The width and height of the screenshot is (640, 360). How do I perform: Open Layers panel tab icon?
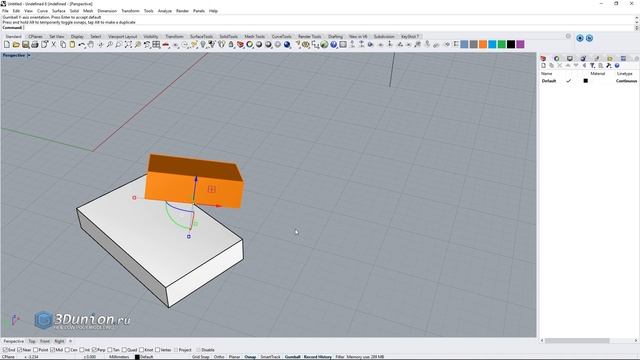tap(543, 58)
